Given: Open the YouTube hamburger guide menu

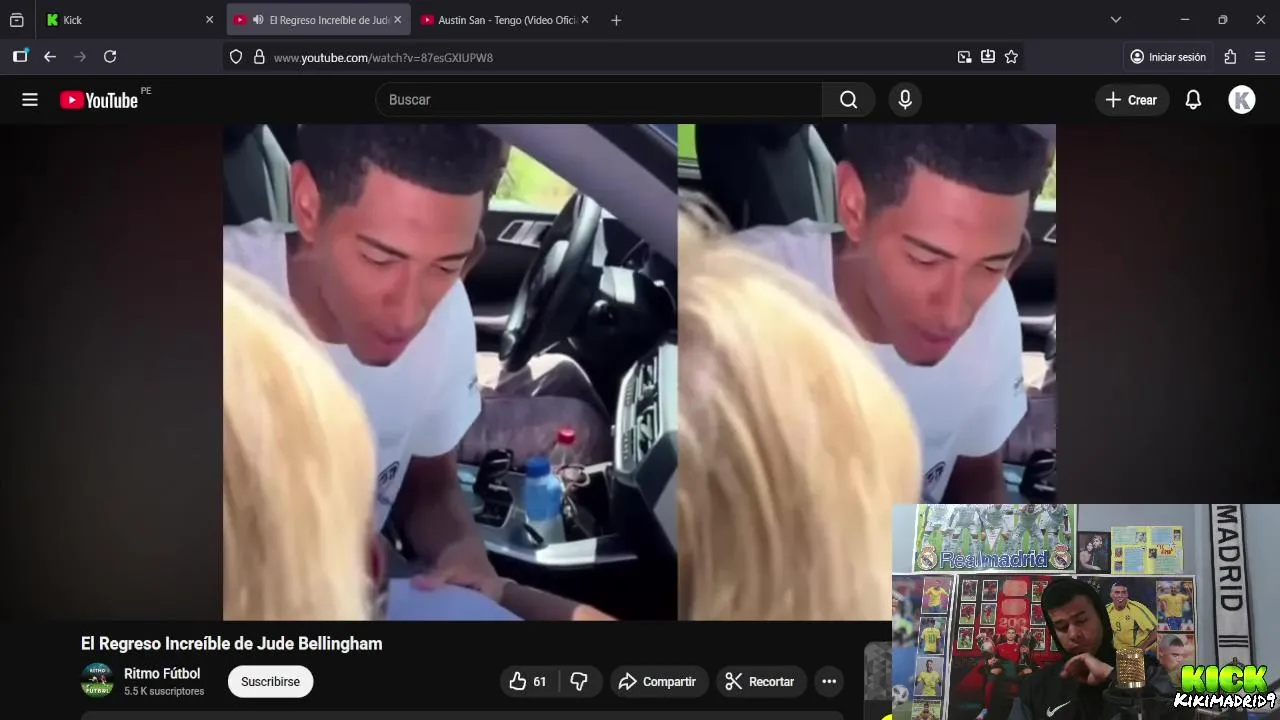Looking at the screenshot, I should (30, 100).
